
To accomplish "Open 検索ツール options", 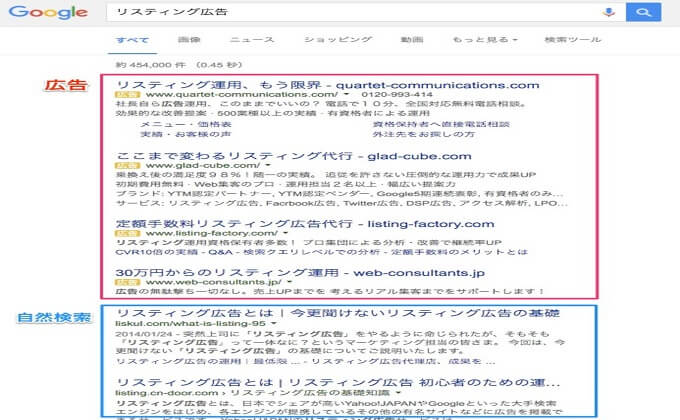I will pyautogui.click(x=573, y=39).
